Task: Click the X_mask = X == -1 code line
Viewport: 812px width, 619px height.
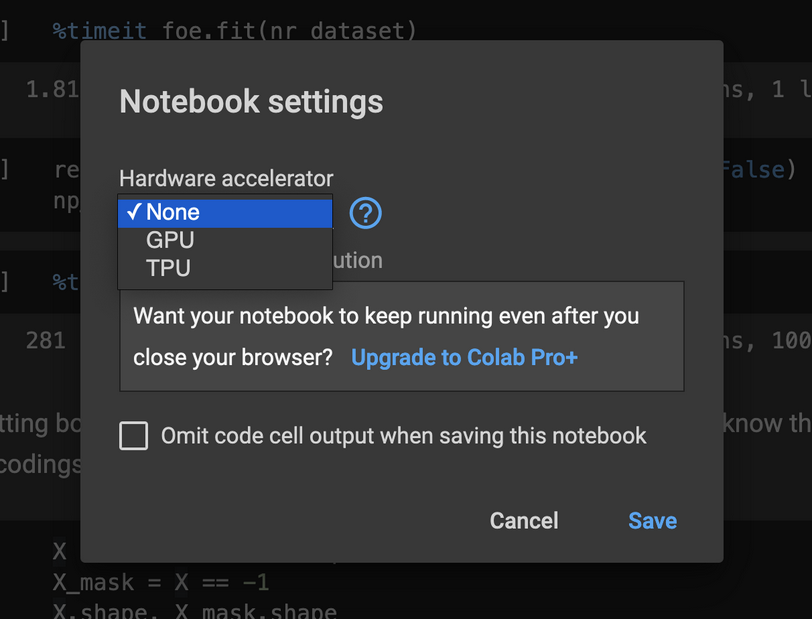Action: (161, 582)
